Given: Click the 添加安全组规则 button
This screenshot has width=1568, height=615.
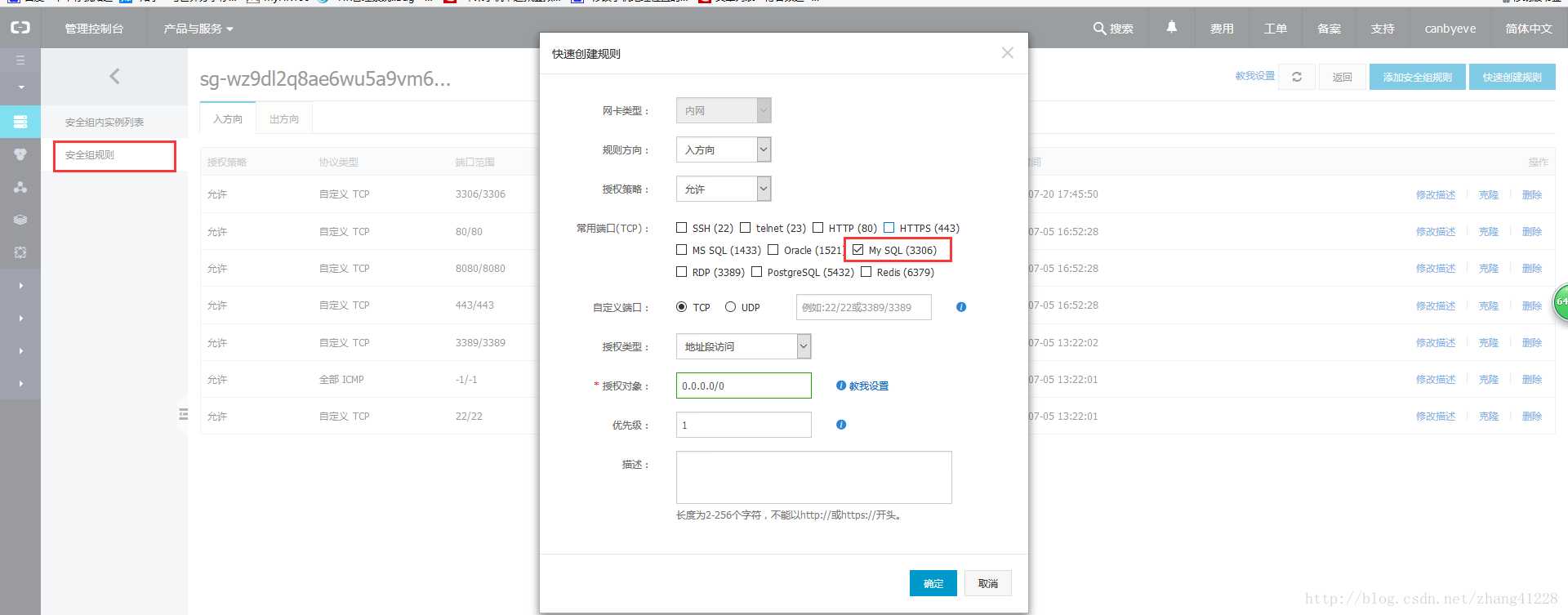Looking at the screenshot, I should [x=1418, y=77].
